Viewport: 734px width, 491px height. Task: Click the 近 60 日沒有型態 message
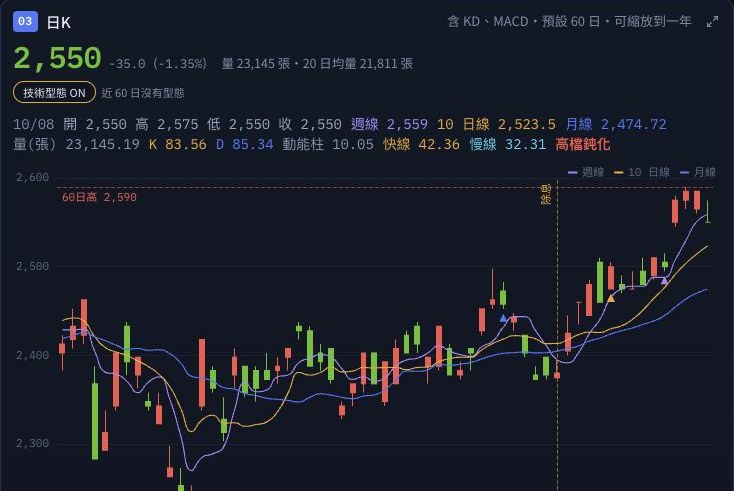tap(143, 93)
